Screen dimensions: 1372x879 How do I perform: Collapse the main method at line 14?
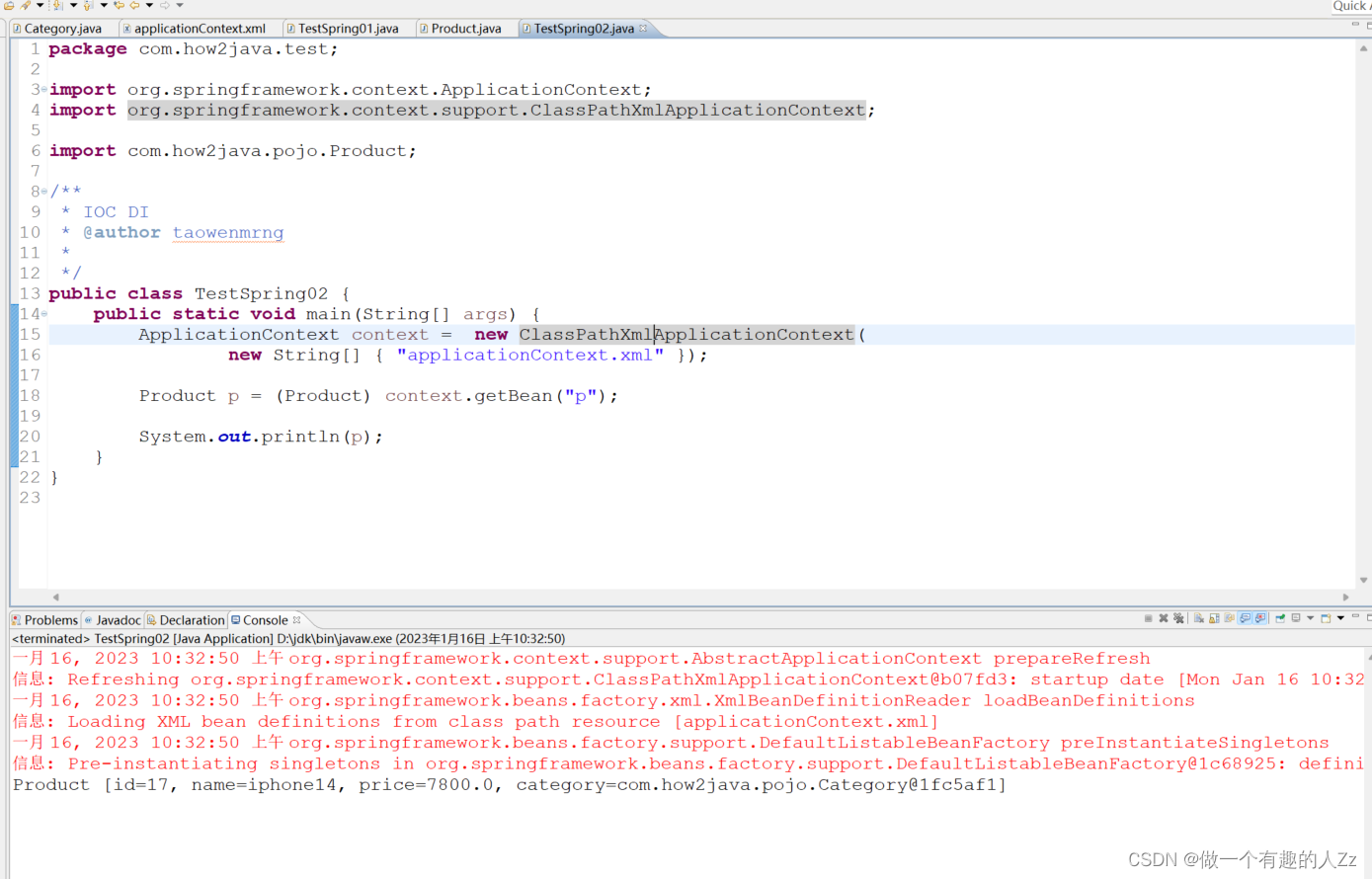tap(44, 314)
